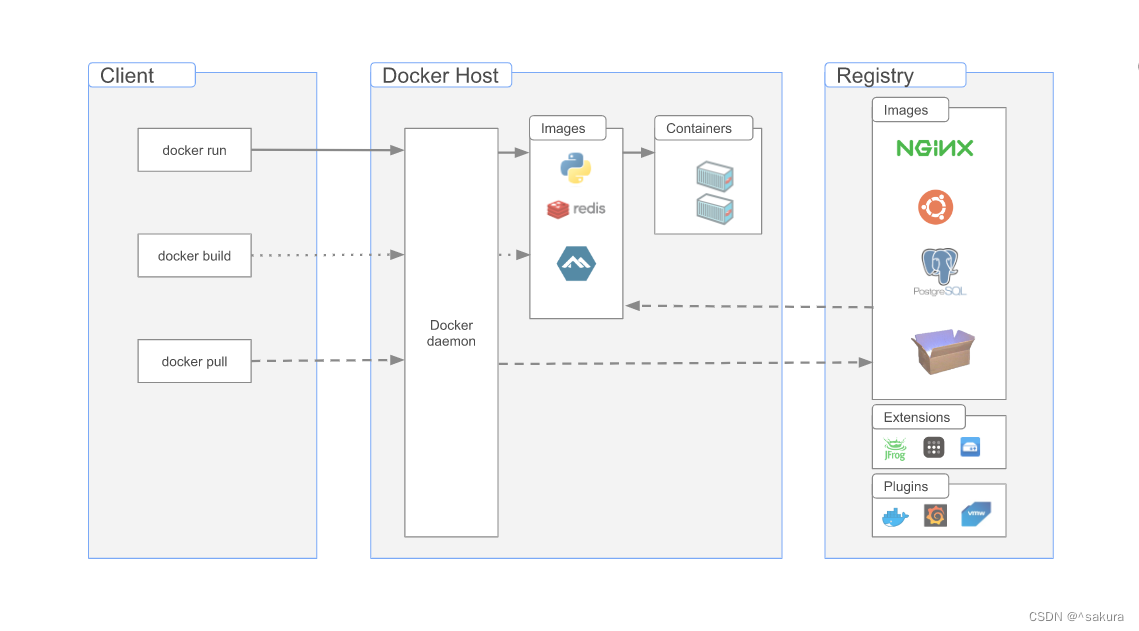Click the docker build command box

[x=194, y=255]
